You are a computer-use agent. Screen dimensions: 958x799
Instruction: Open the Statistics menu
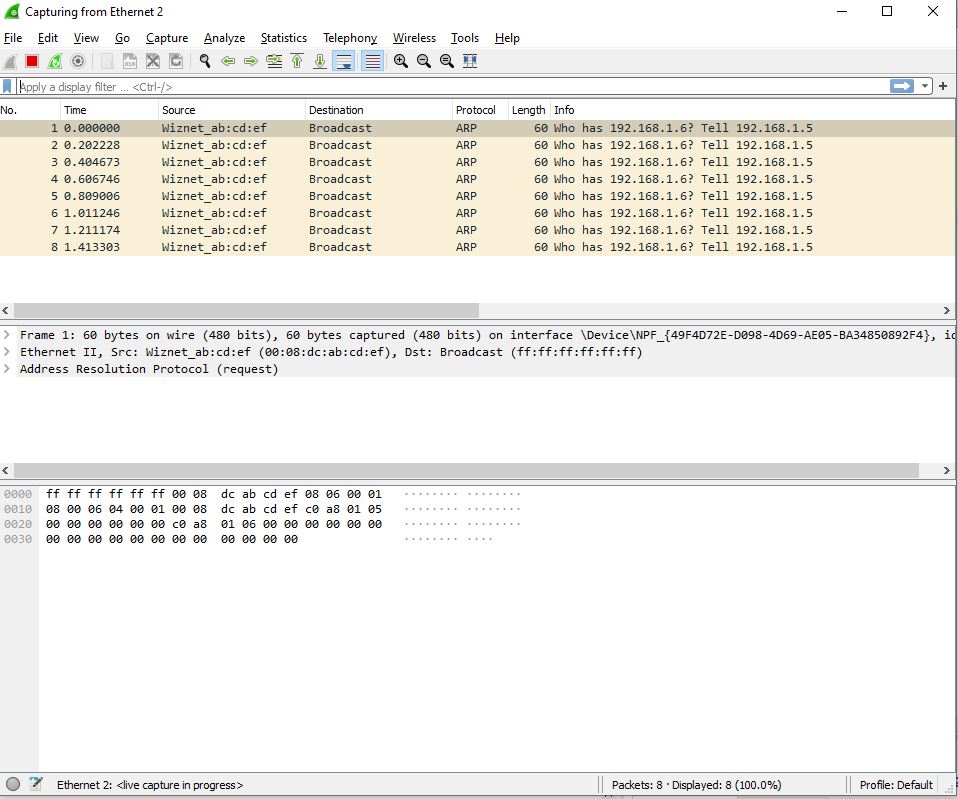click(283, 38)
